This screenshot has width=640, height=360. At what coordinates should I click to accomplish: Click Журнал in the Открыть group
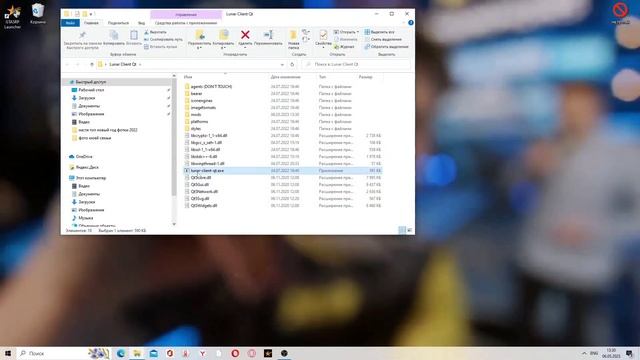point(344,47)
